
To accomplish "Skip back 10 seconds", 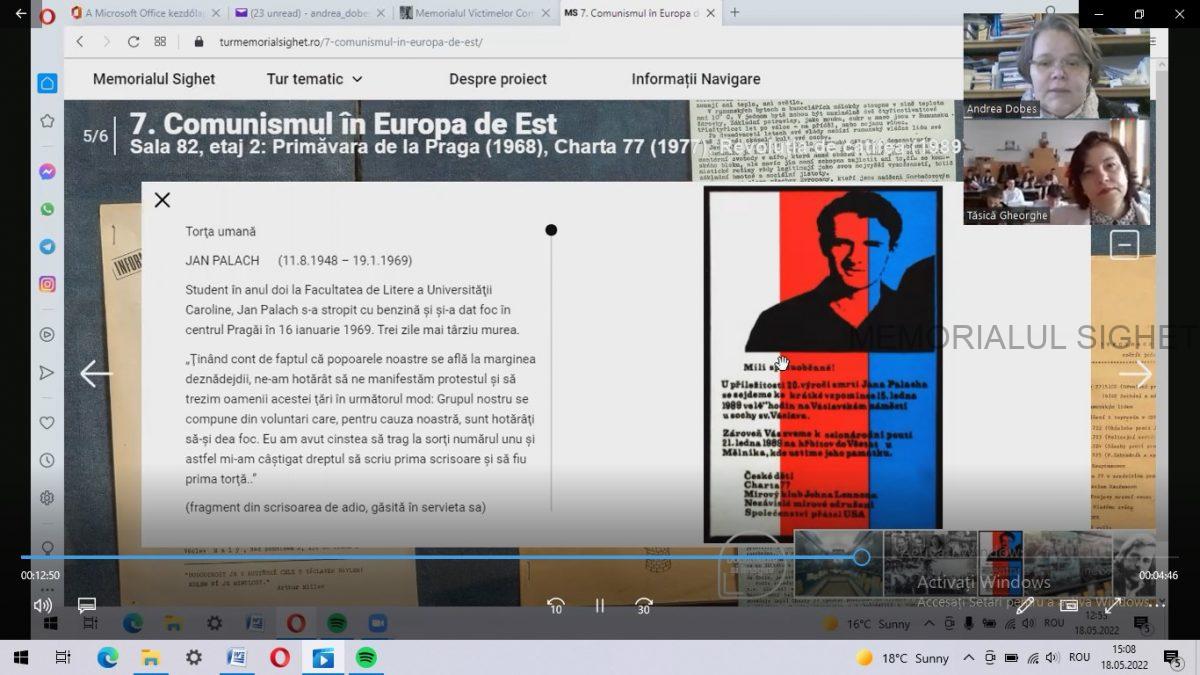I will (x=556, y=605).
